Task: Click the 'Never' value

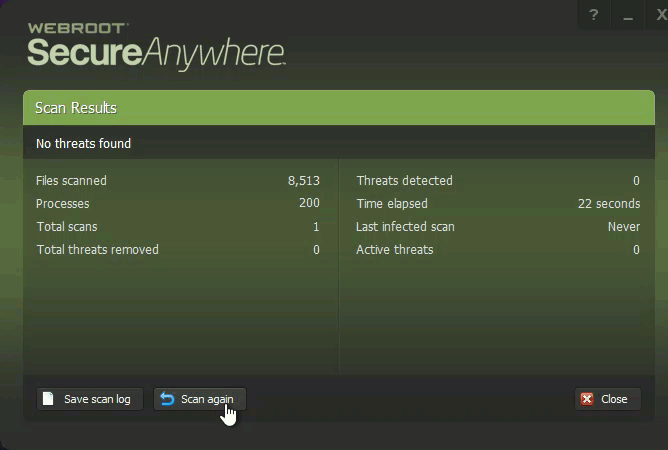Action: pos(624,227)
